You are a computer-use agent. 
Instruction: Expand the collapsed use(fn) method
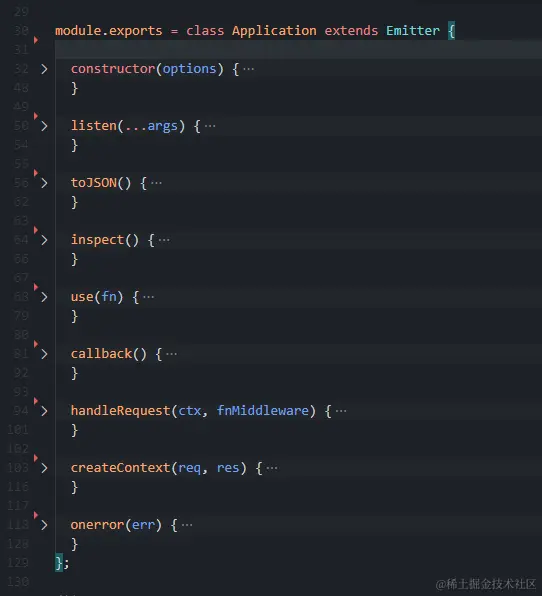[44, 297]
